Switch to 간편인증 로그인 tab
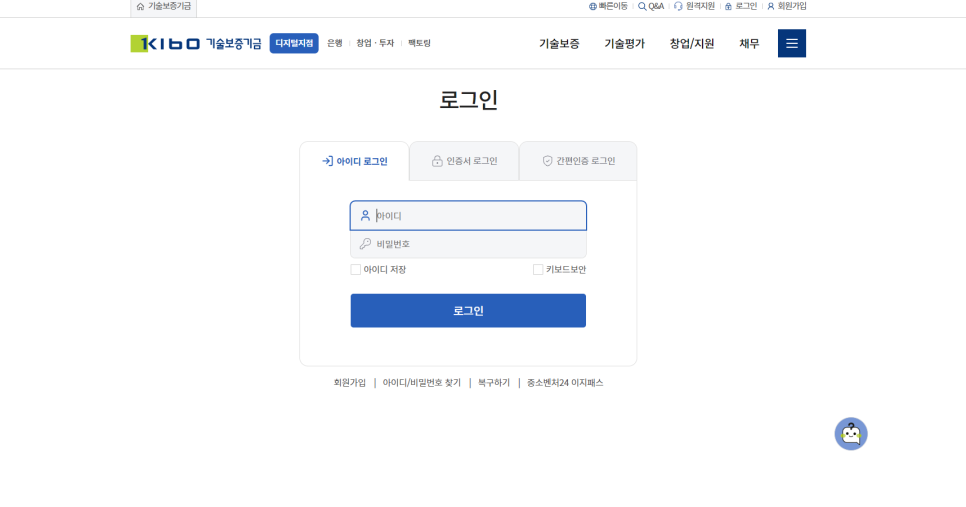Image resolution: width=966 pixels, height=507 pixels. pyautogui.click(x=578, y=161)
